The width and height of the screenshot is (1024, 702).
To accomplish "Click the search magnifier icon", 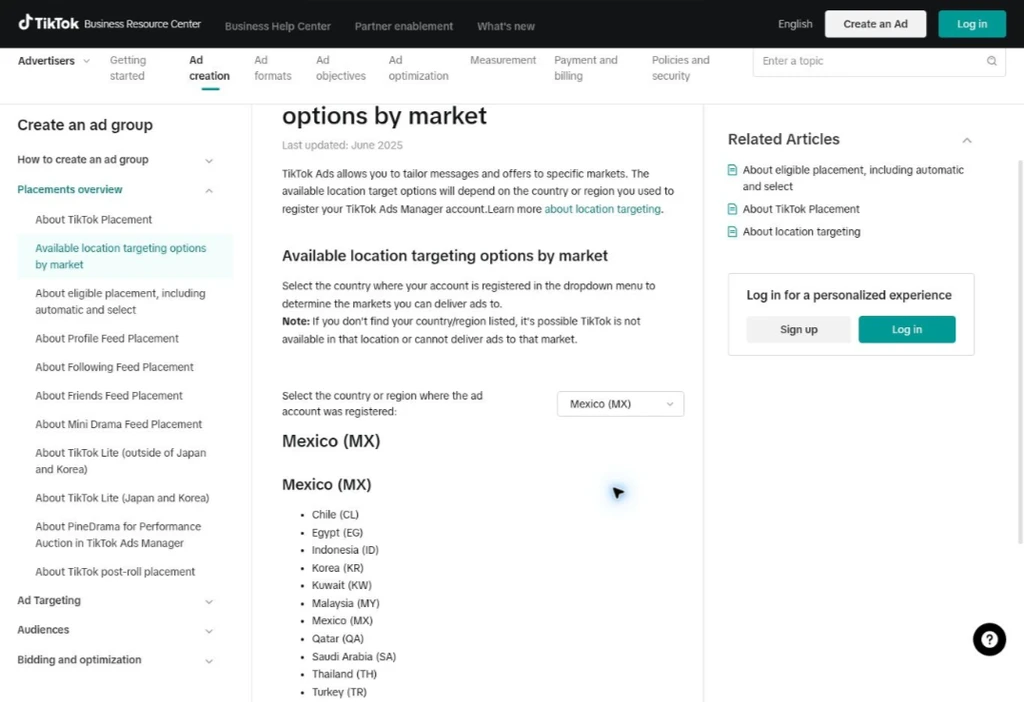I will click(991, 61).
